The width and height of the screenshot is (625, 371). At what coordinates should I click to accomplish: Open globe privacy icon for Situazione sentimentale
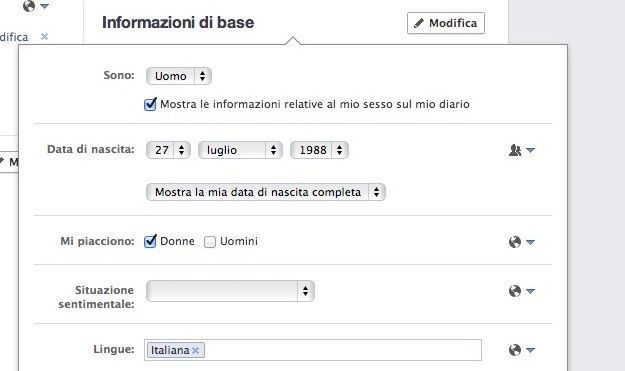coord(521,291)
